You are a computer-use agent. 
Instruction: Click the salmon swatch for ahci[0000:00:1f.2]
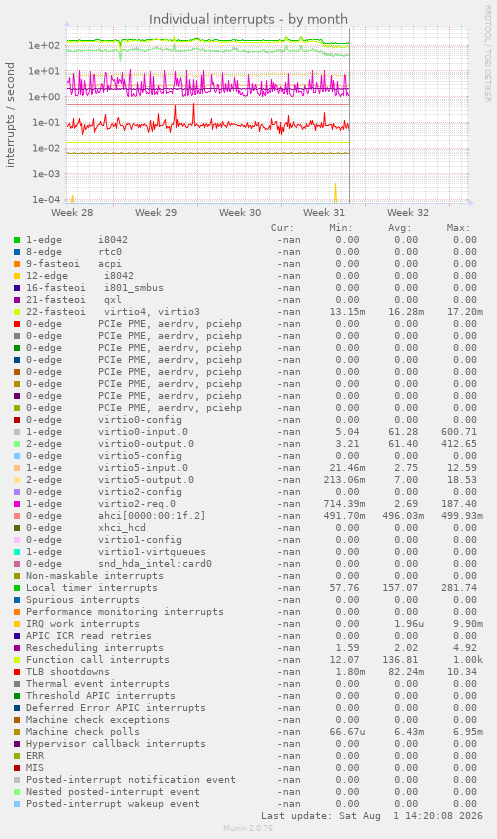coord(17,516)
